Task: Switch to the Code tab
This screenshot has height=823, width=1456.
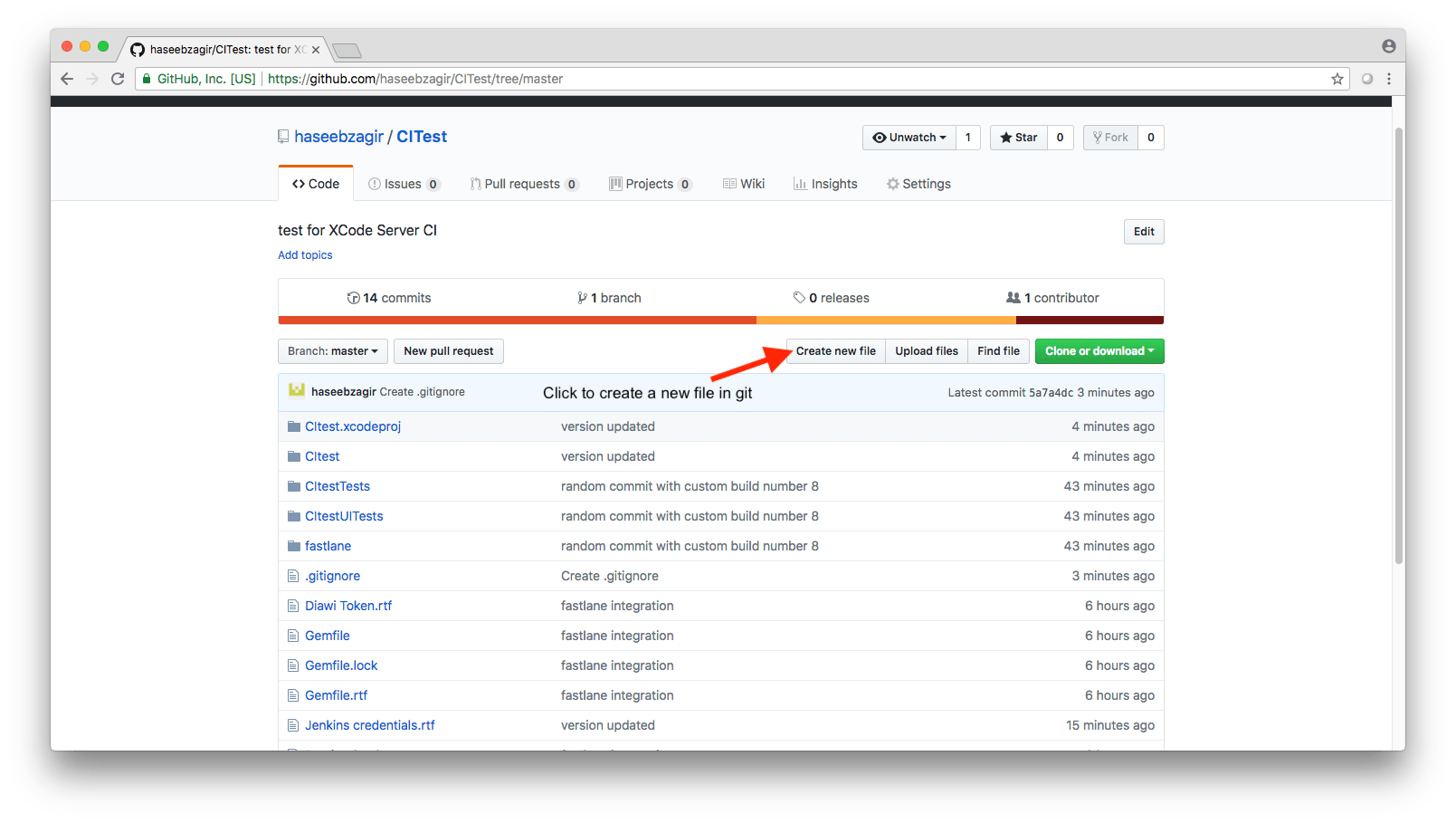Action: click(315, 183)
